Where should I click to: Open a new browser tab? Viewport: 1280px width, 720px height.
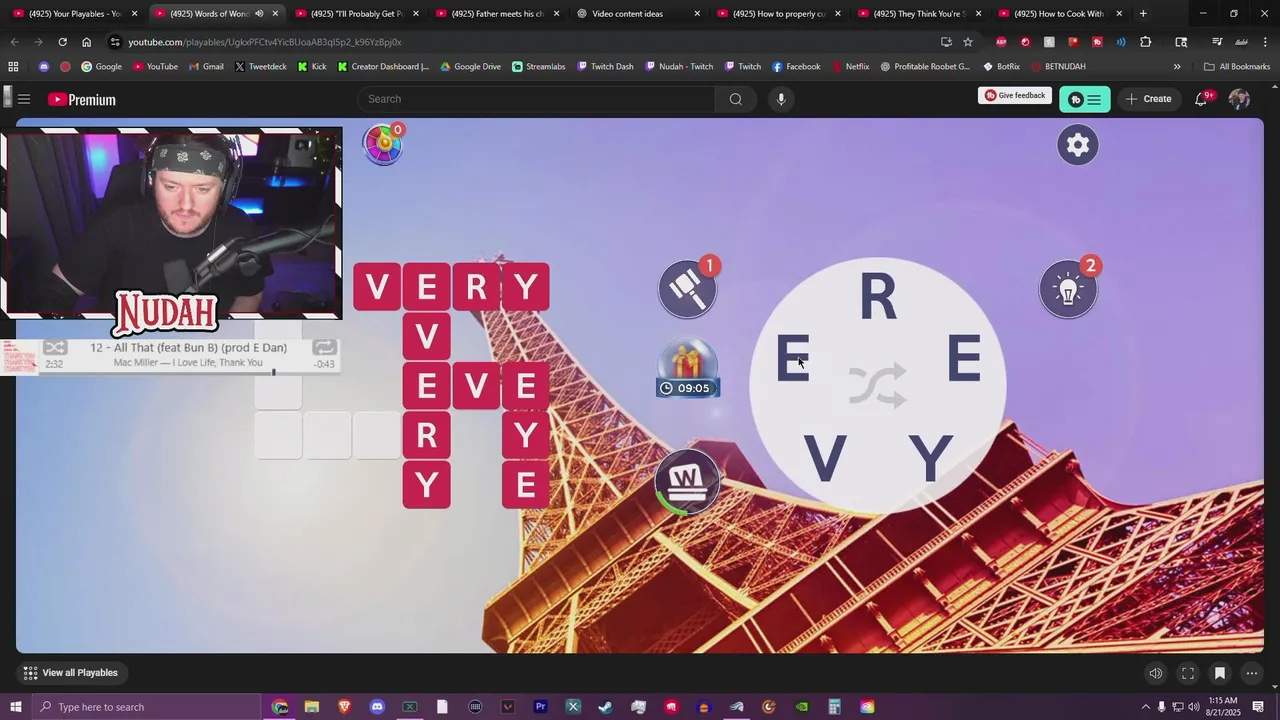click(x=1143, y=14)
